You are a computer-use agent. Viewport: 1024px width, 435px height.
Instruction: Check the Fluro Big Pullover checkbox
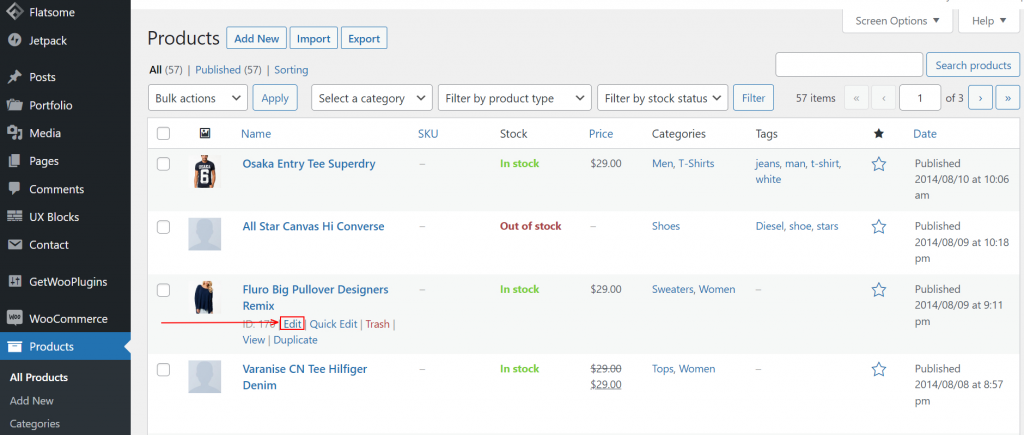163,289
